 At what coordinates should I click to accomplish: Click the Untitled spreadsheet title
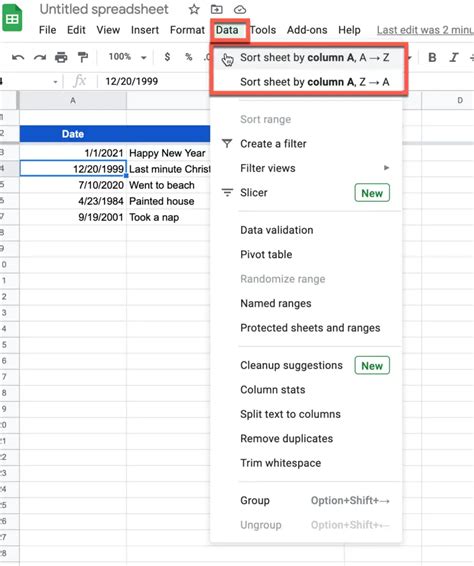coord(104,9)
